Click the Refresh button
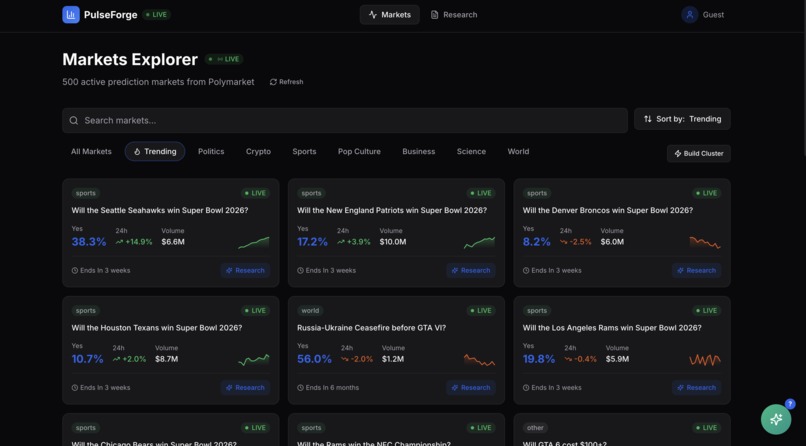Viewport: 806px width, 446px height. click(x=286, y=82)
